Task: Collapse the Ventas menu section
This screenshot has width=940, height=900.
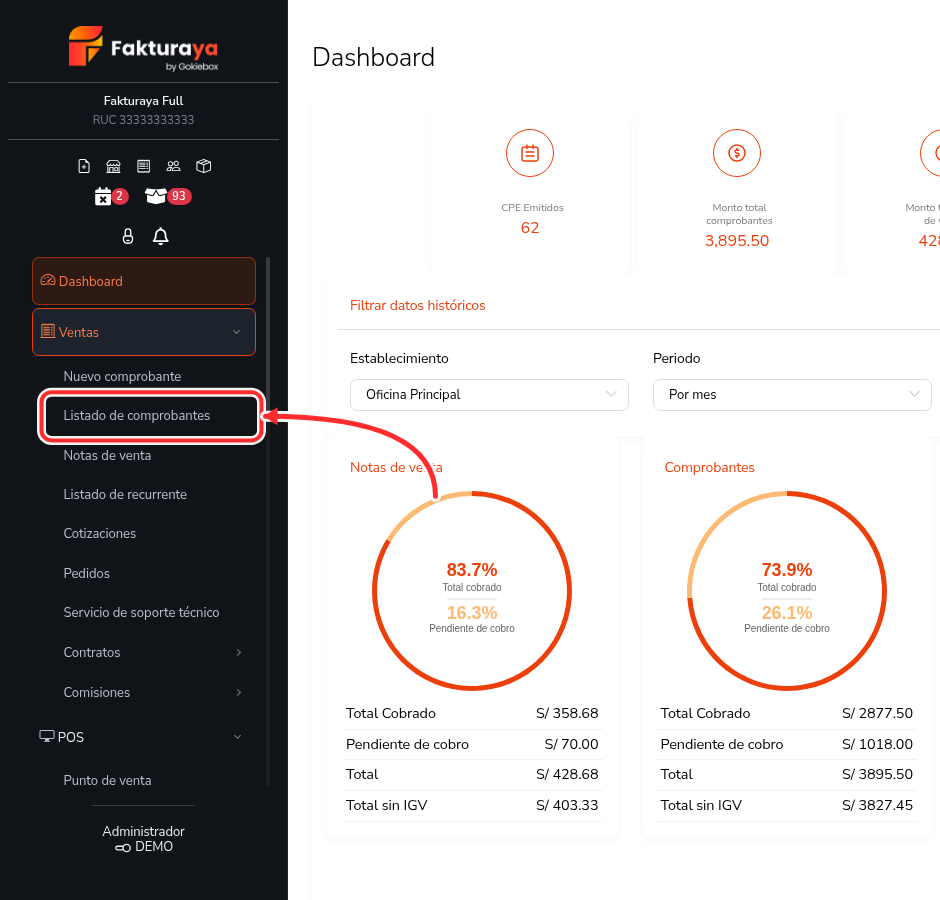Action: tap(144, 332)
